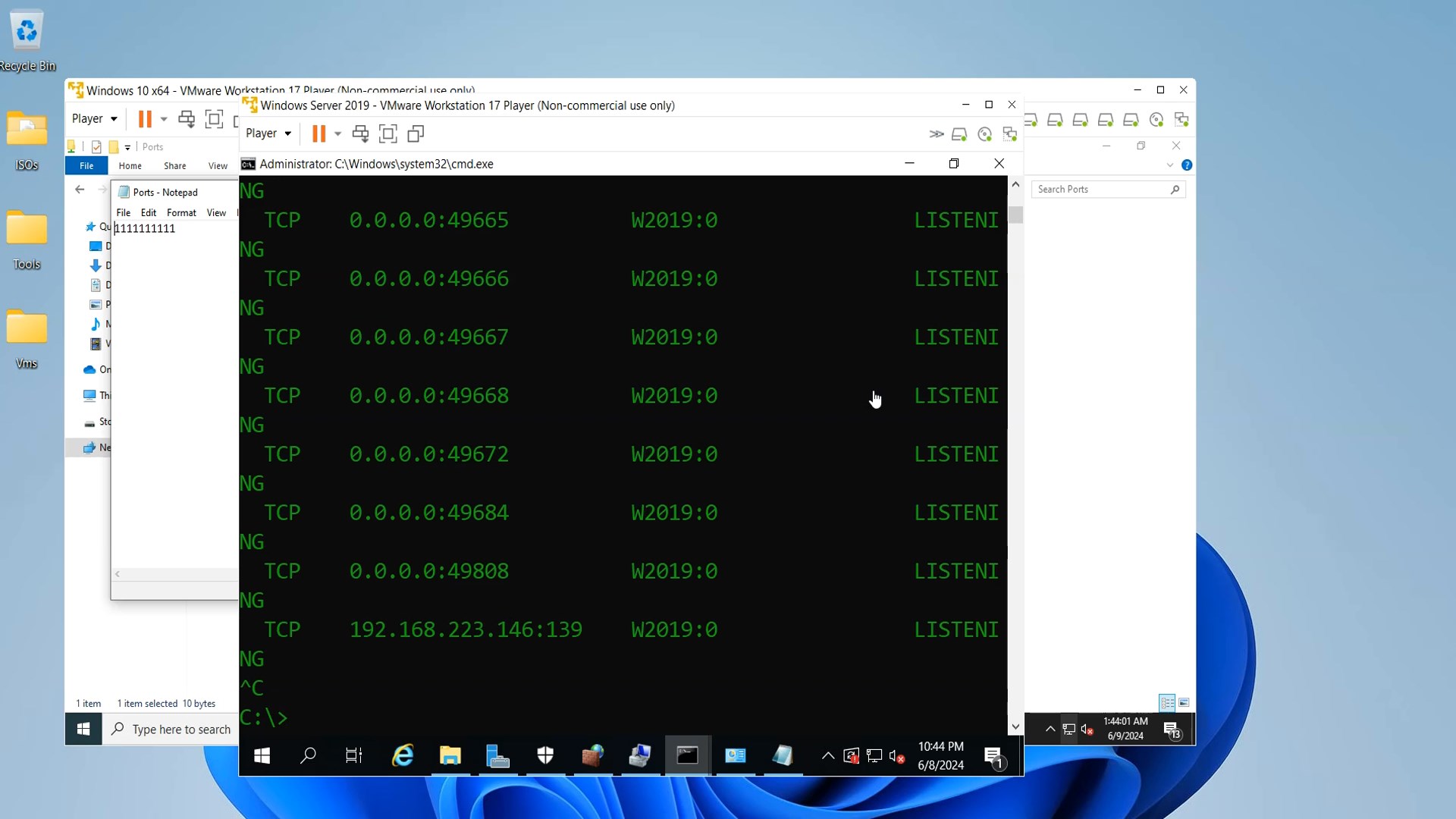The width and height of the screenshot is (1456, 819).
Task: Open Internet Explorer from Server taskbar
Action: [x=403, y=755]
